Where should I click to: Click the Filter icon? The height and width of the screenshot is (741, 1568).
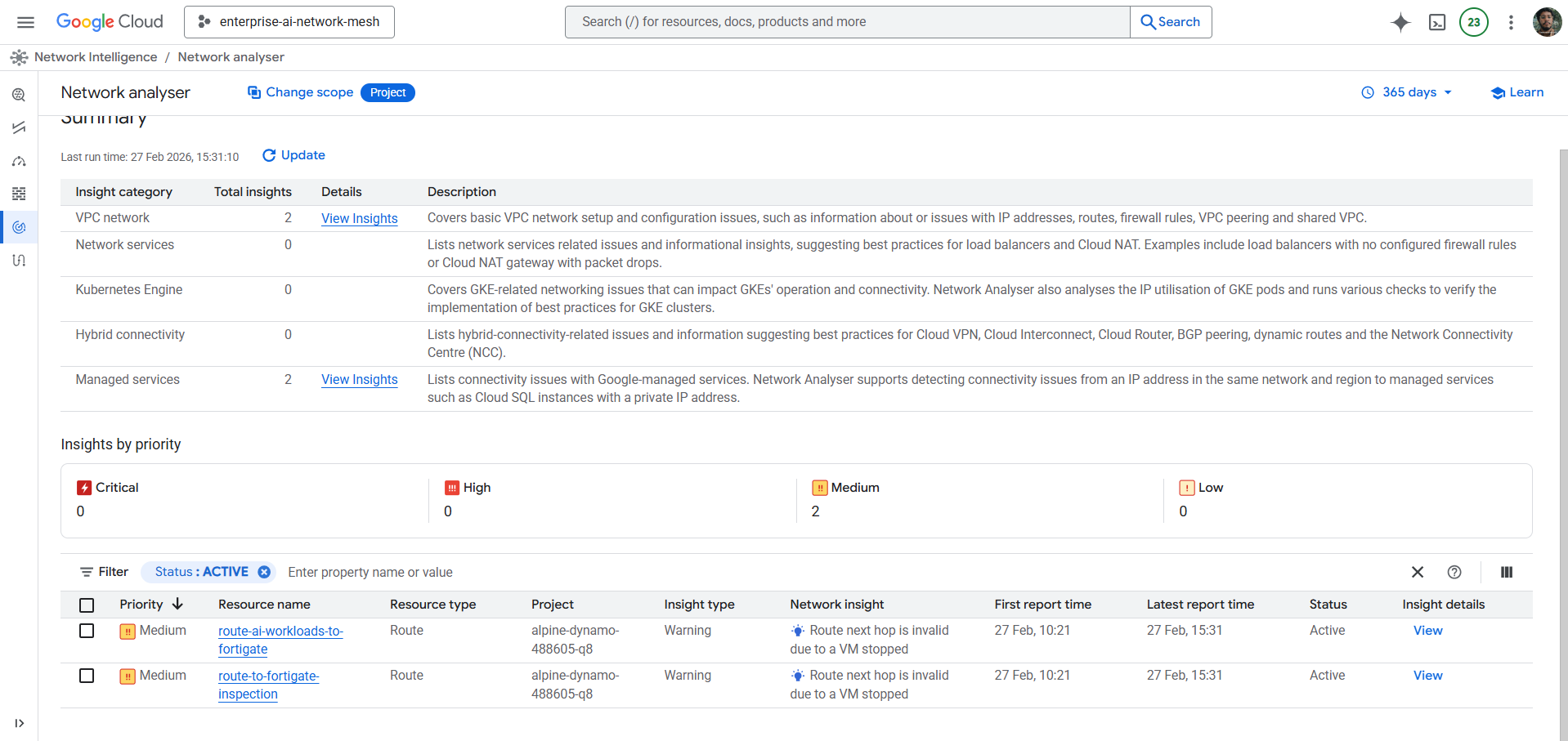coord(86,572)
